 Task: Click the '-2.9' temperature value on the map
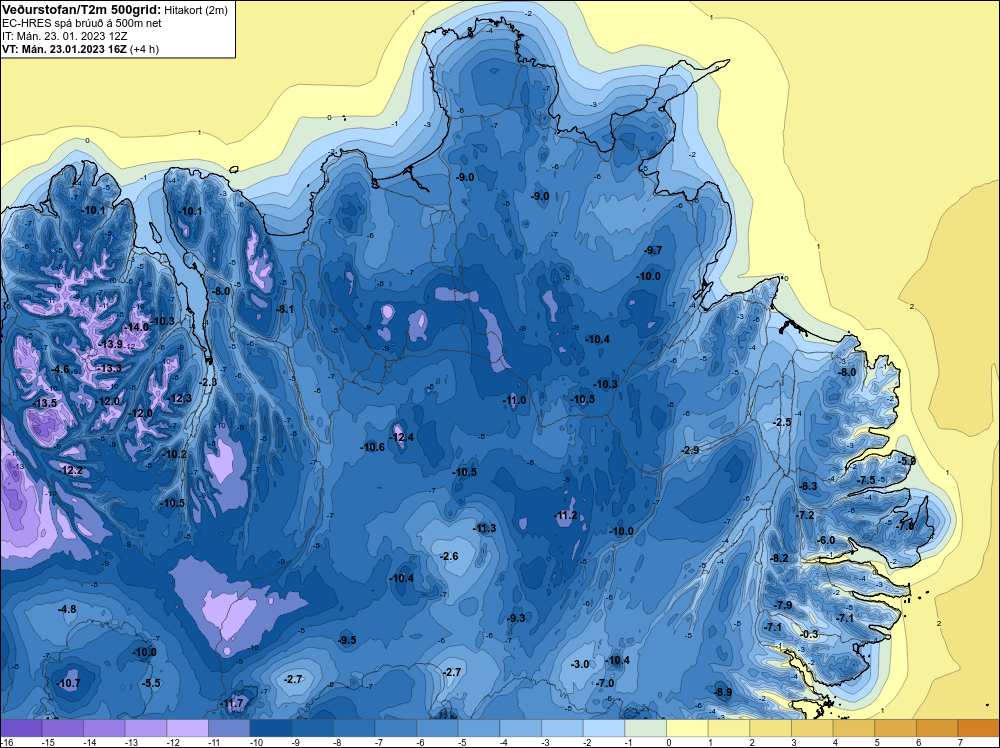click(x=690, y=450)
